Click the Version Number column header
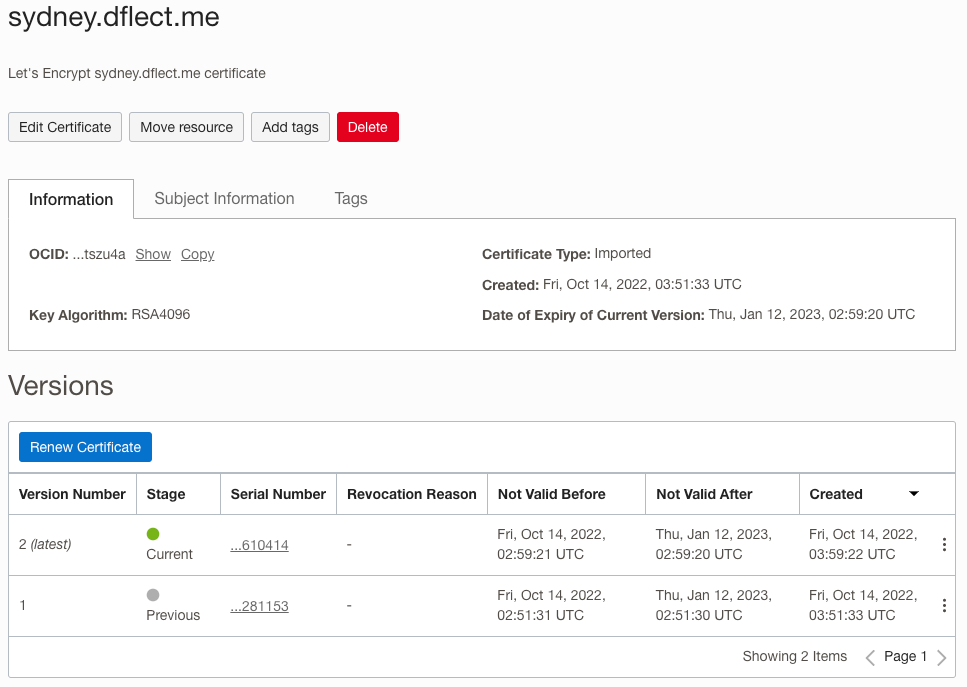 point(72,494)
